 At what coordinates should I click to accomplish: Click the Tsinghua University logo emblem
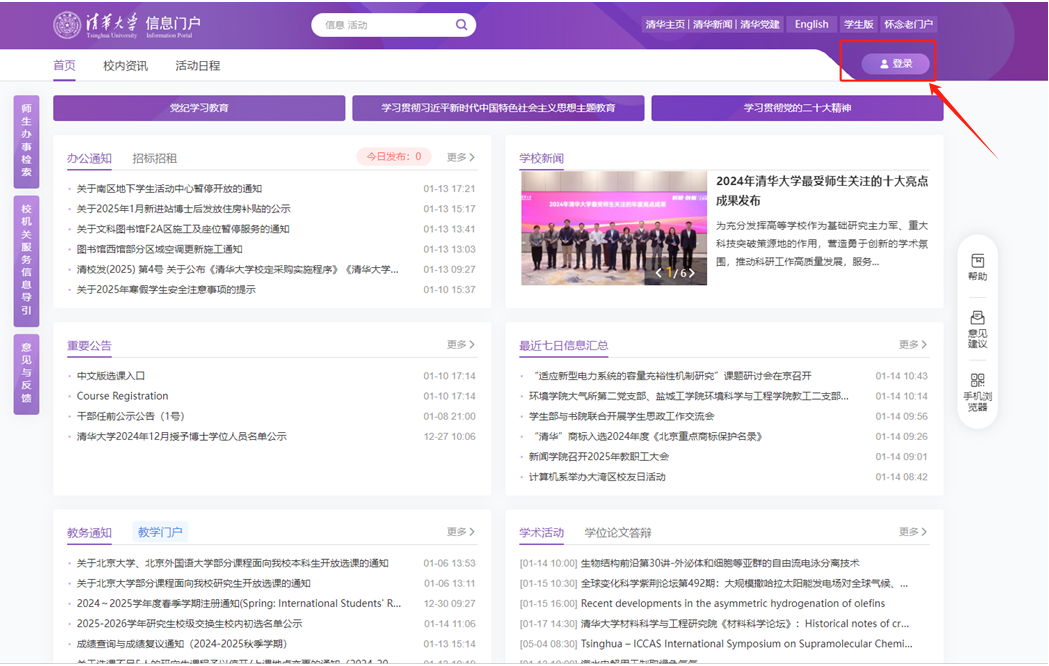point(67,25)
